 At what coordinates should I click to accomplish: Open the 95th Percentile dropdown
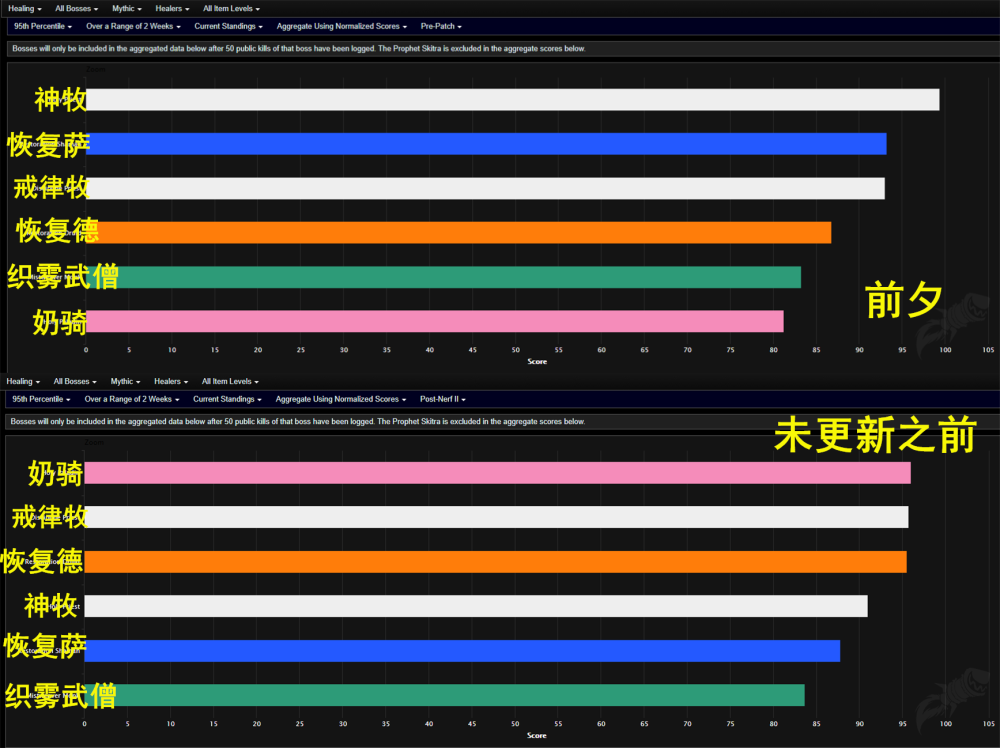[42, 26]
